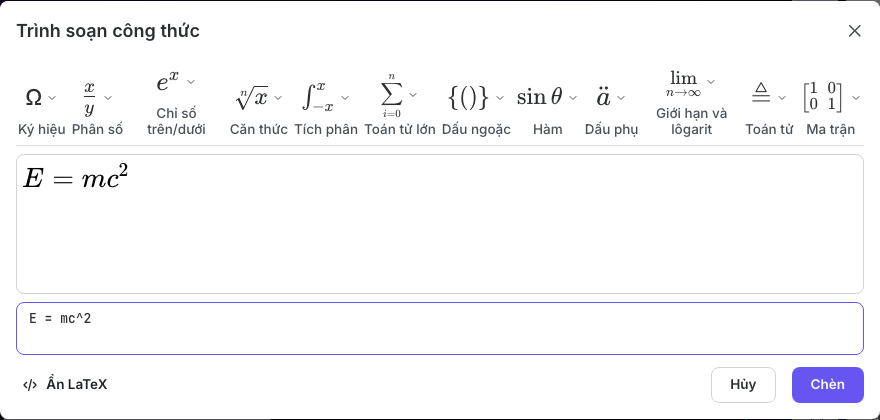880x420 pixels.
Task: Select the sin θ function icon
Action: click(x=539, y=98)
